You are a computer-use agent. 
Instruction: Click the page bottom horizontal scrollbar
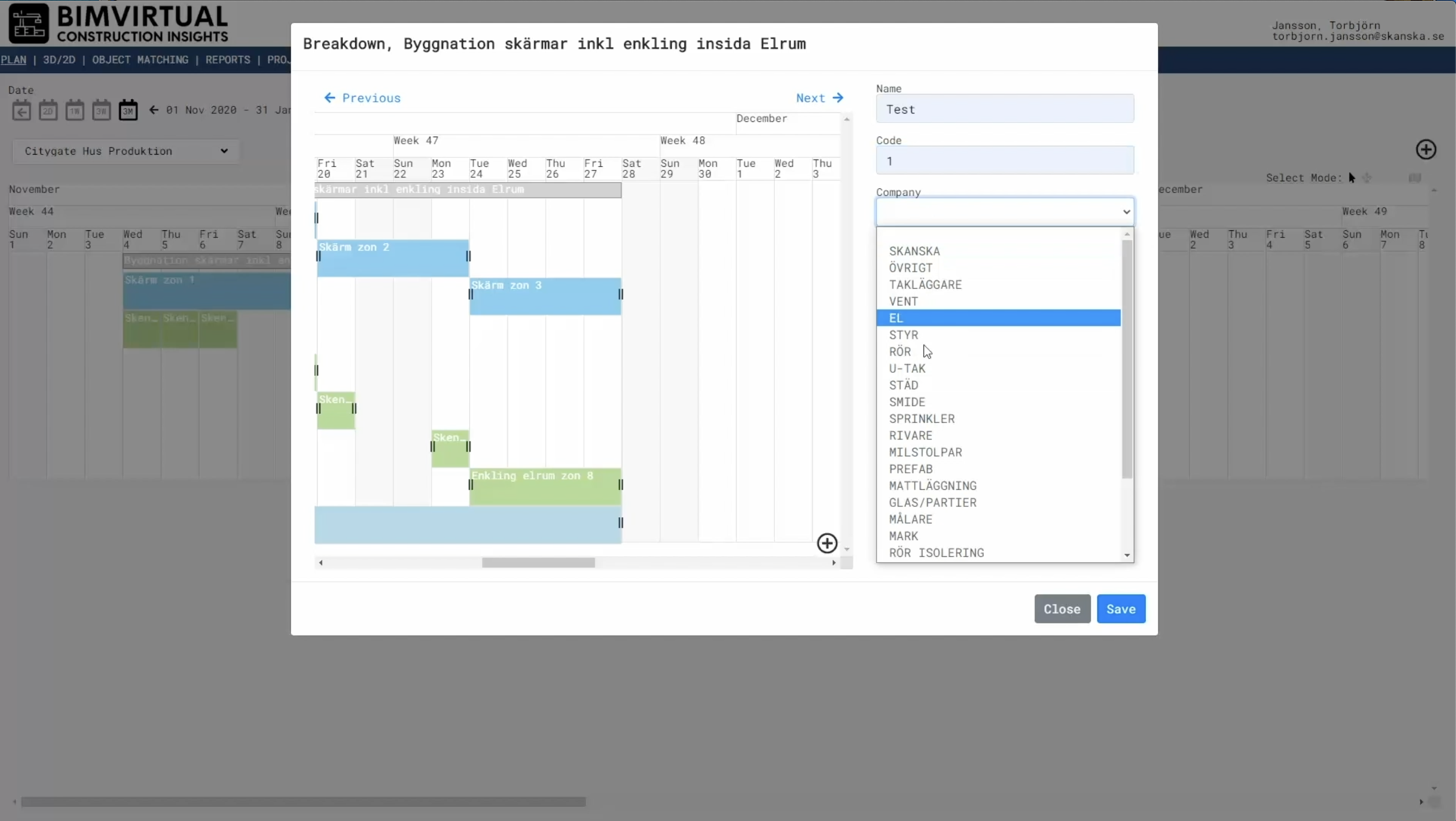[x=303, y=801]
